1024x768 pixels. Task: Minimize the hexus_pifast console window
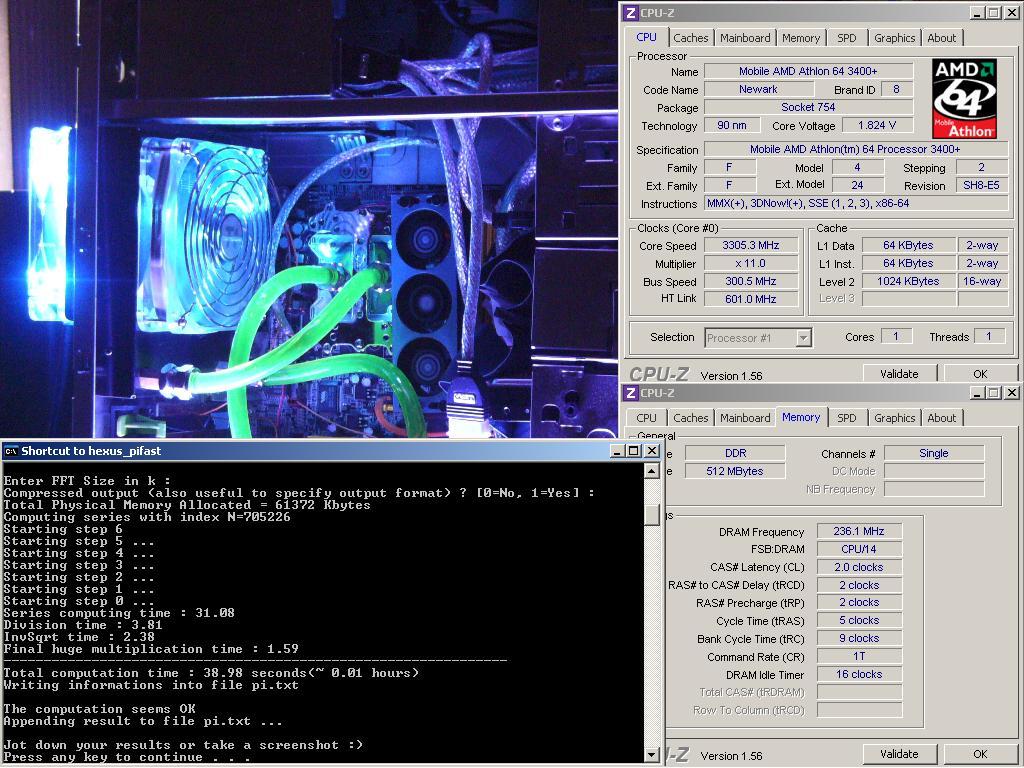click(x=617, y=451)
